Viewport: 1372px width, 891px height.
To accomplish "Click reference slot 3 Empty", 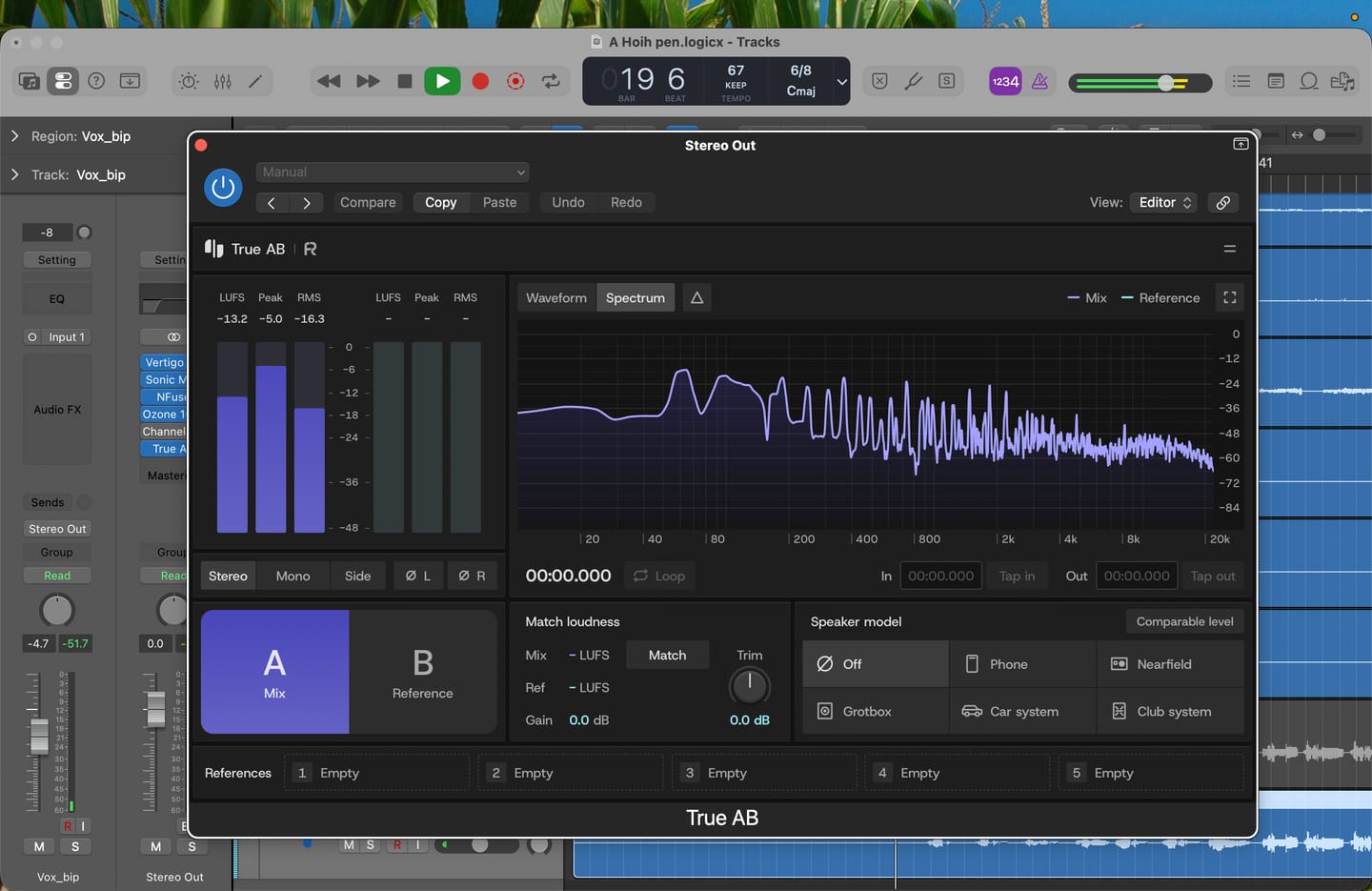I will tap(763, 773).
